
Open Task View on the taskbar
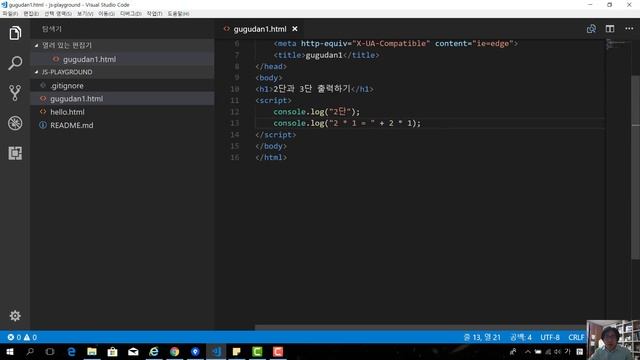tap(50, 351)
